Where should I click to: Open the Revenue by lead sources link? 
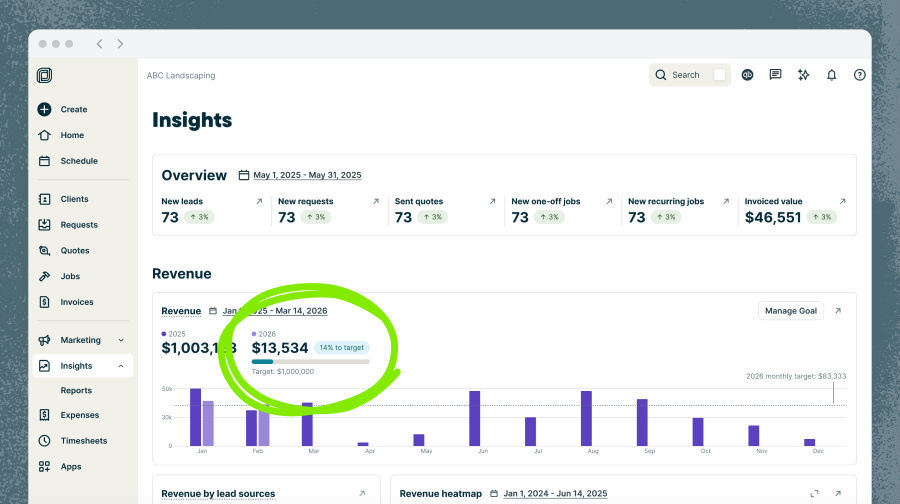[218, 493]
